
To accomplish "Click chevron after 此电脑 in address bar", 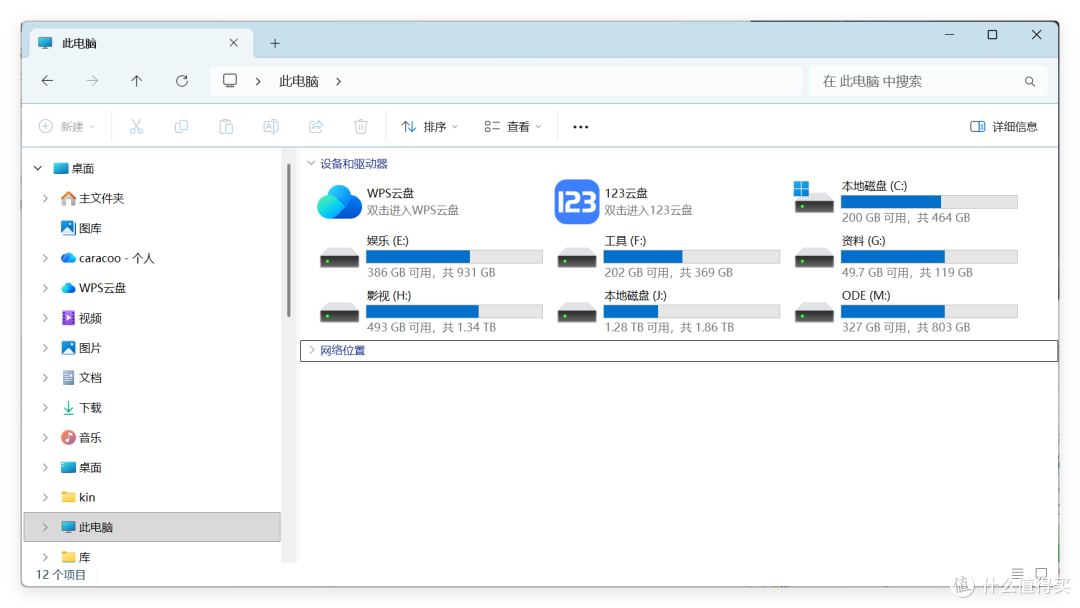I will point(338,81).
